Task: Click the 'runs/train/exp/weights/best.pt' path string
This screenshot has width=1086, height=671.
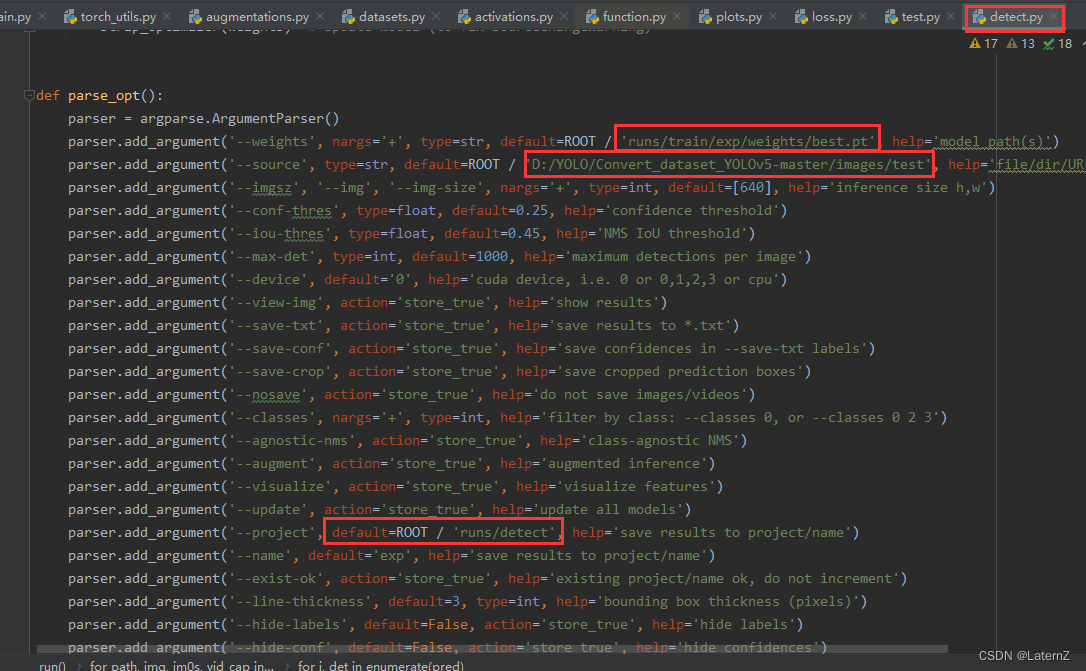Action: 748,141
